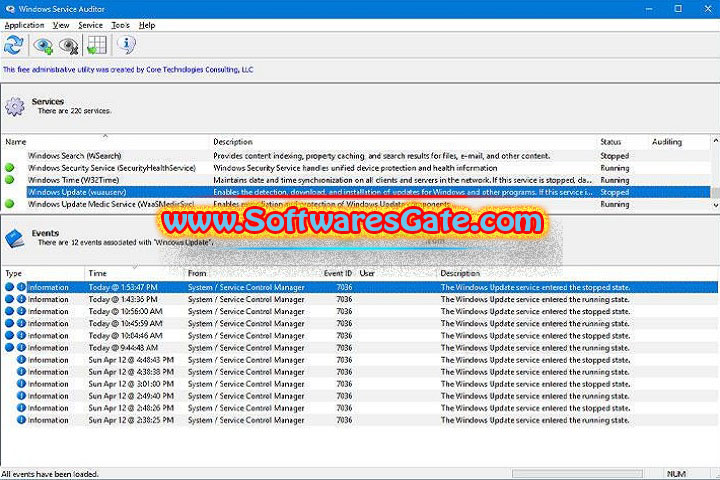The image size is (720, 480).
Task: Select event at Sun Apr 12 2:38:25 PM
Action: pos(360,420)
